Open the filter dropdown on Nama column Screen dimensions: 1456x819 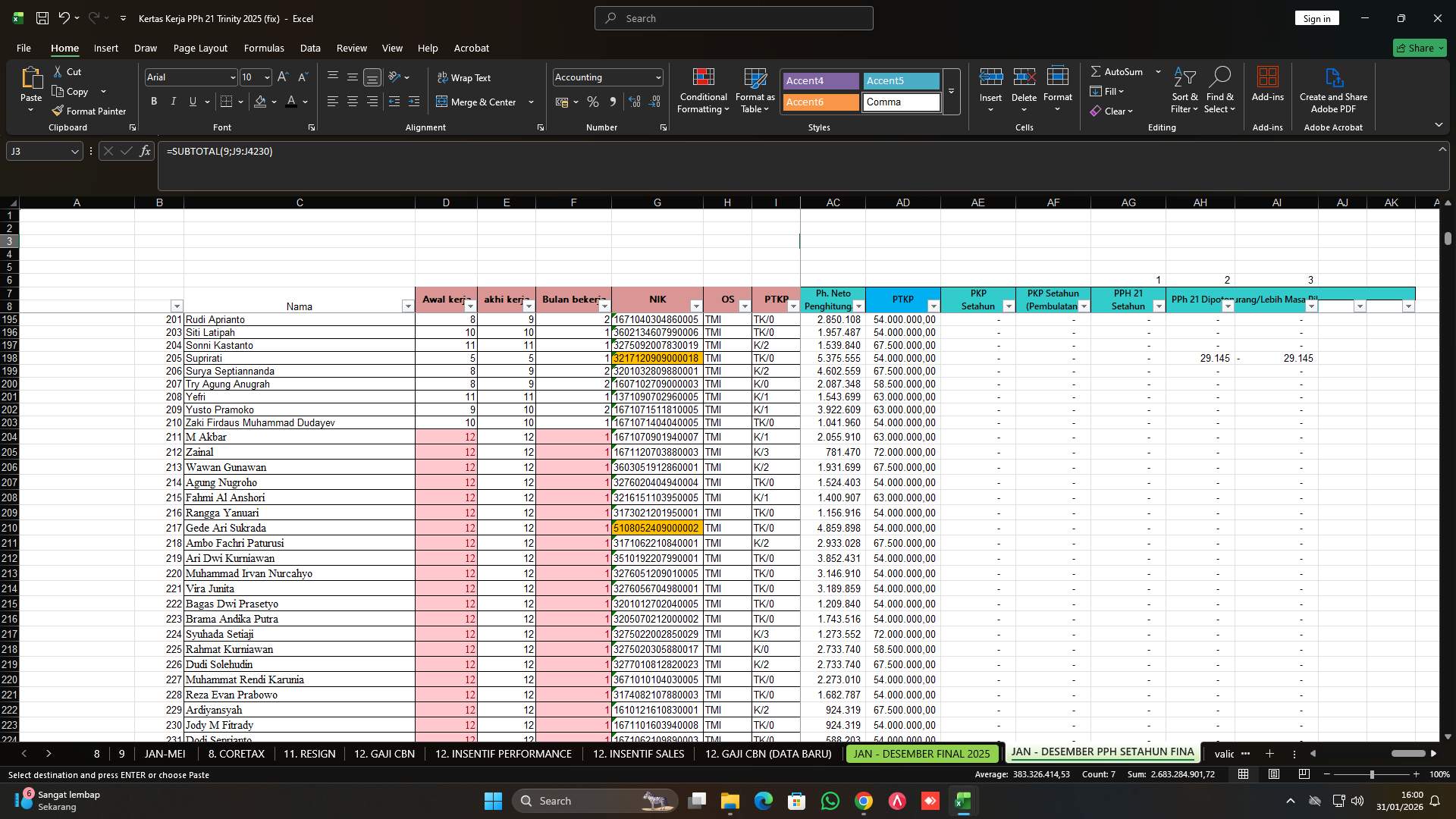[x=407, y=306]
